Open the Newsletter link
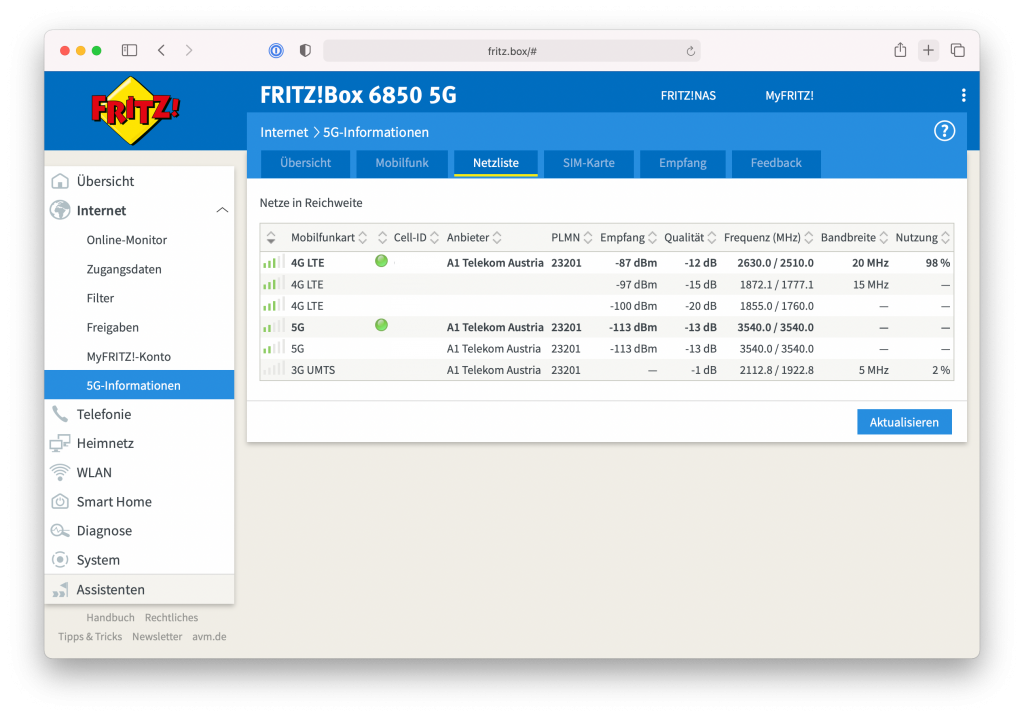 tap(157, 636)
